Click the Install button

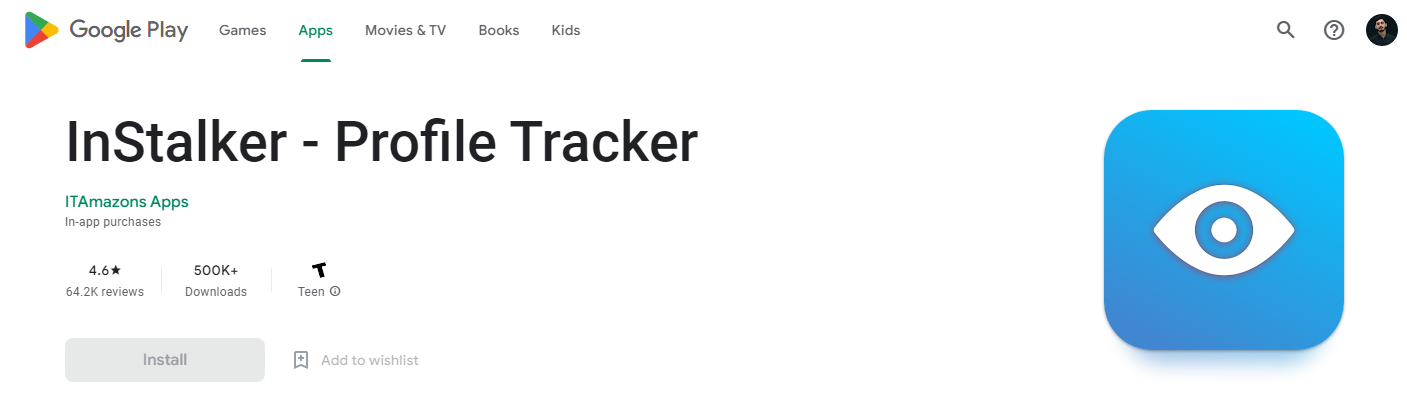[165, 360]
